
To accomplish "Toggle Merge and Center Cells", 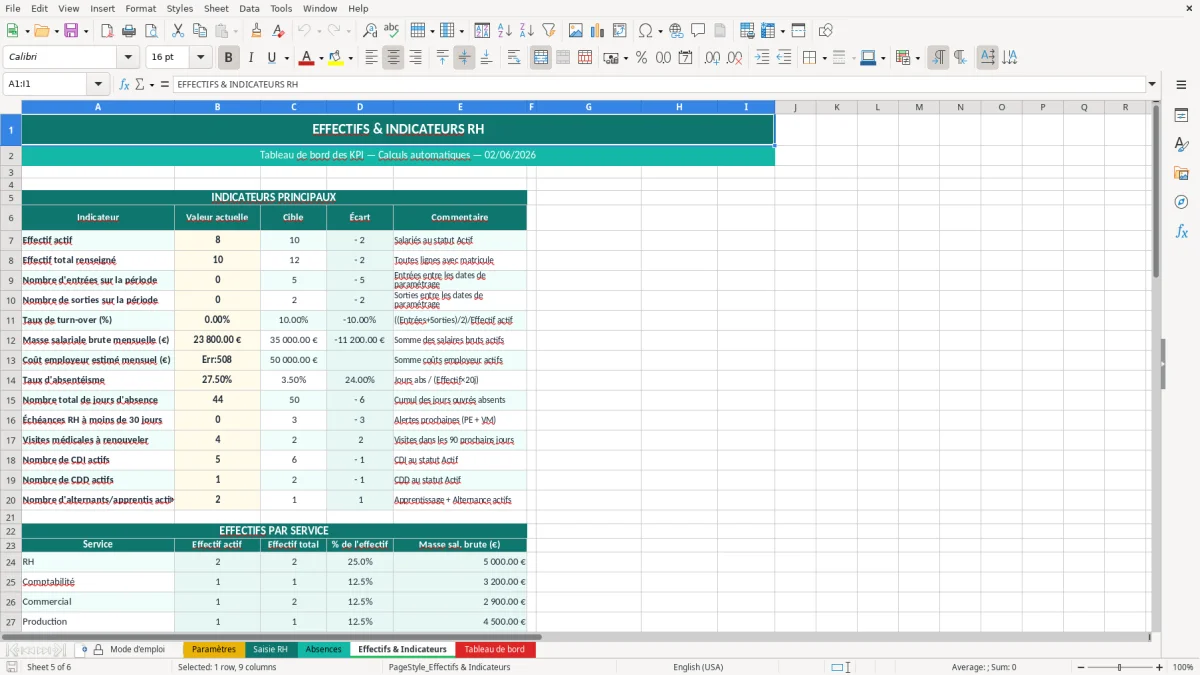I will point(540,58).
